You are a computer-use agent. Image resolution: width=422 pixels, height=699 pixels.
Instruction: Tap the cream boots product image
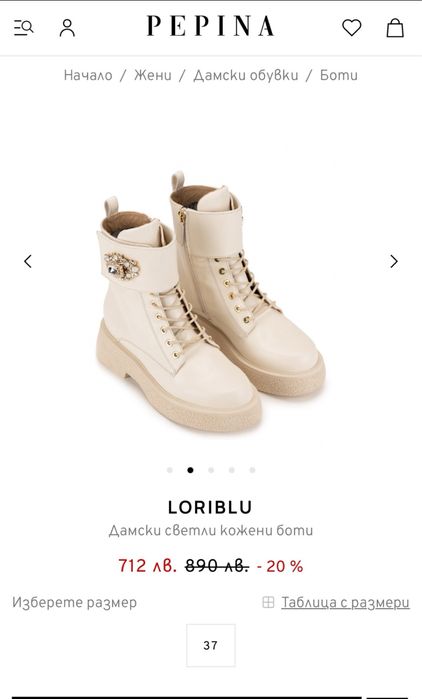(211, 301)
